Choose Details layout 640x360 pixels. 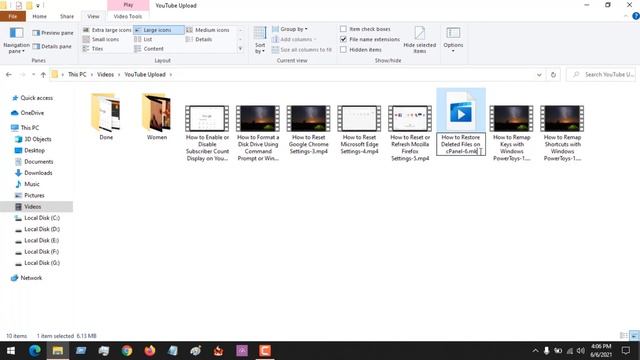(x=199, y=39)
